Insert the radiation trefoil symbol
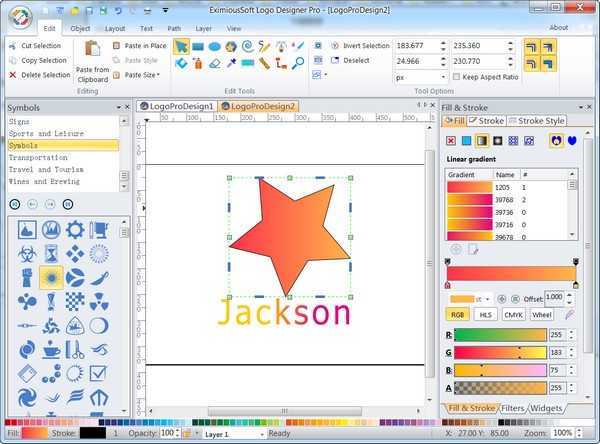This screenshot has height=444, width=600. [x=99, y=302]
